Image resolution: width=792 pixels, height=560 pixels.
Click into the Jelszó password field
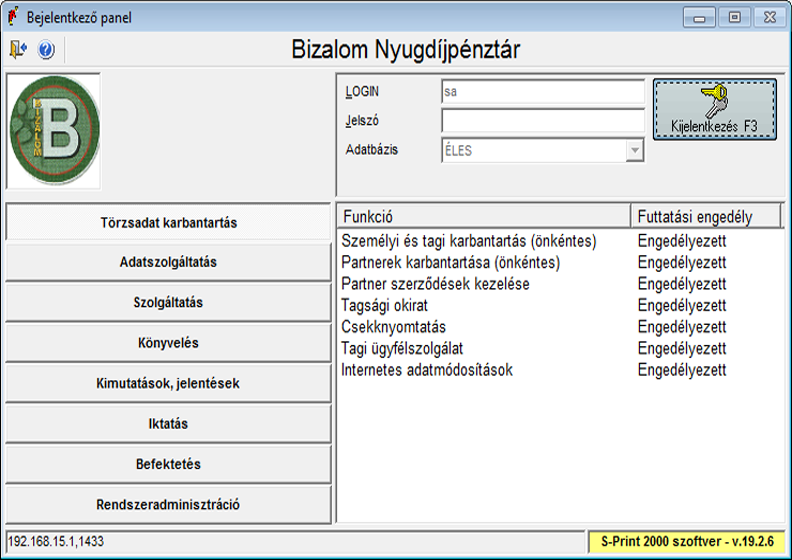(x=543, y=121)
